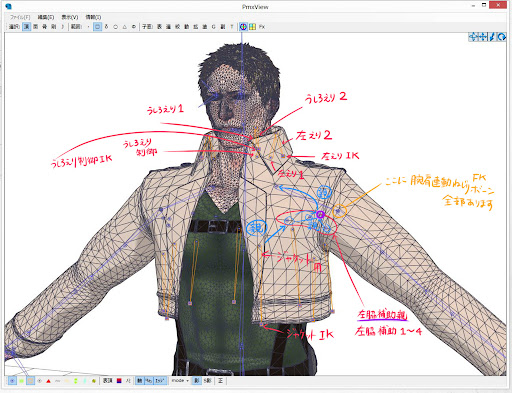Click the purple circled bone in viewport
512x393 pixels.
tap(320, 214)
